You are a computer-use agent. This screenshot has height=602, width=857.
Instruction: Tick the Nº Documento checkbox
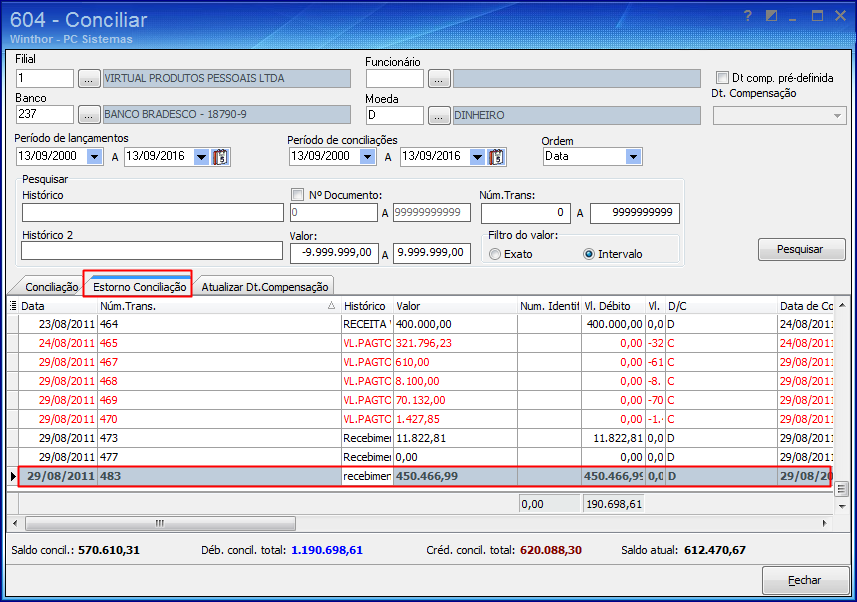point(298,195)
